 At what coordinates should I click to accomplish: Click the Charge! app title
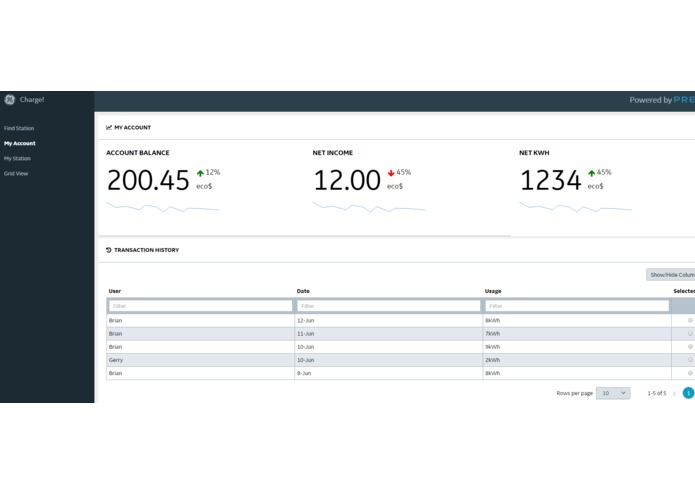(x=32, y=100)
